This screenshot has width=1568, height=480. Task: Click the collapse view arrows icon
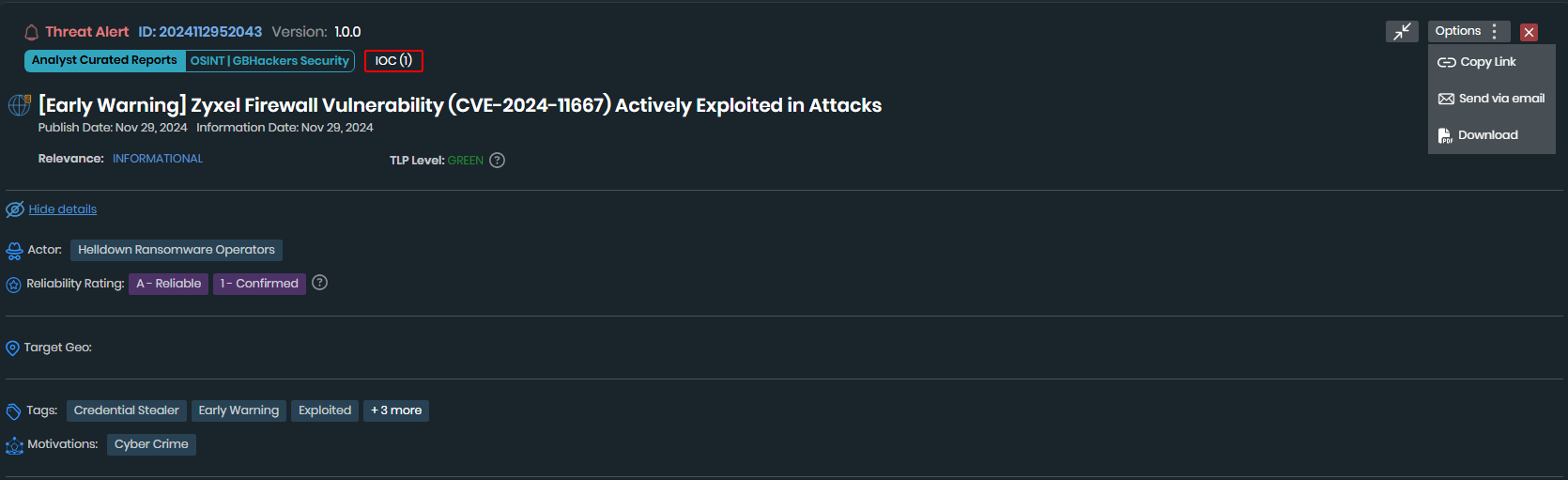1402,32
